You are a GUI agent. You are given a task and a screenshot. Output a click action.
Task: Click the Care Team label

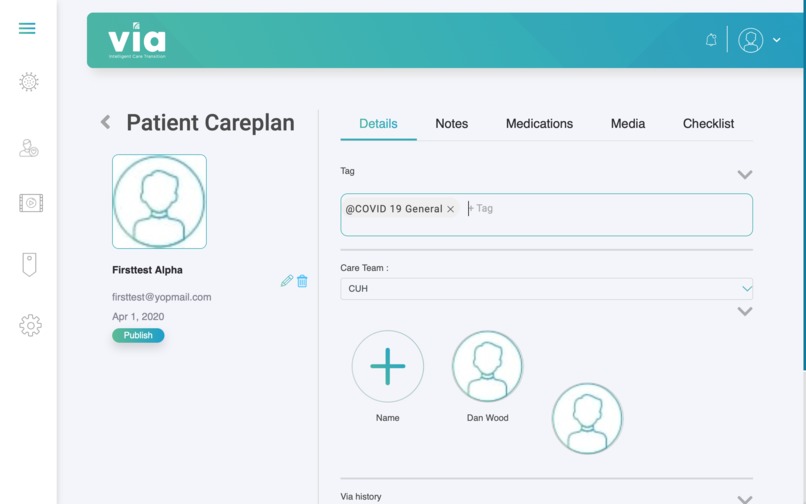click(364, 268)
